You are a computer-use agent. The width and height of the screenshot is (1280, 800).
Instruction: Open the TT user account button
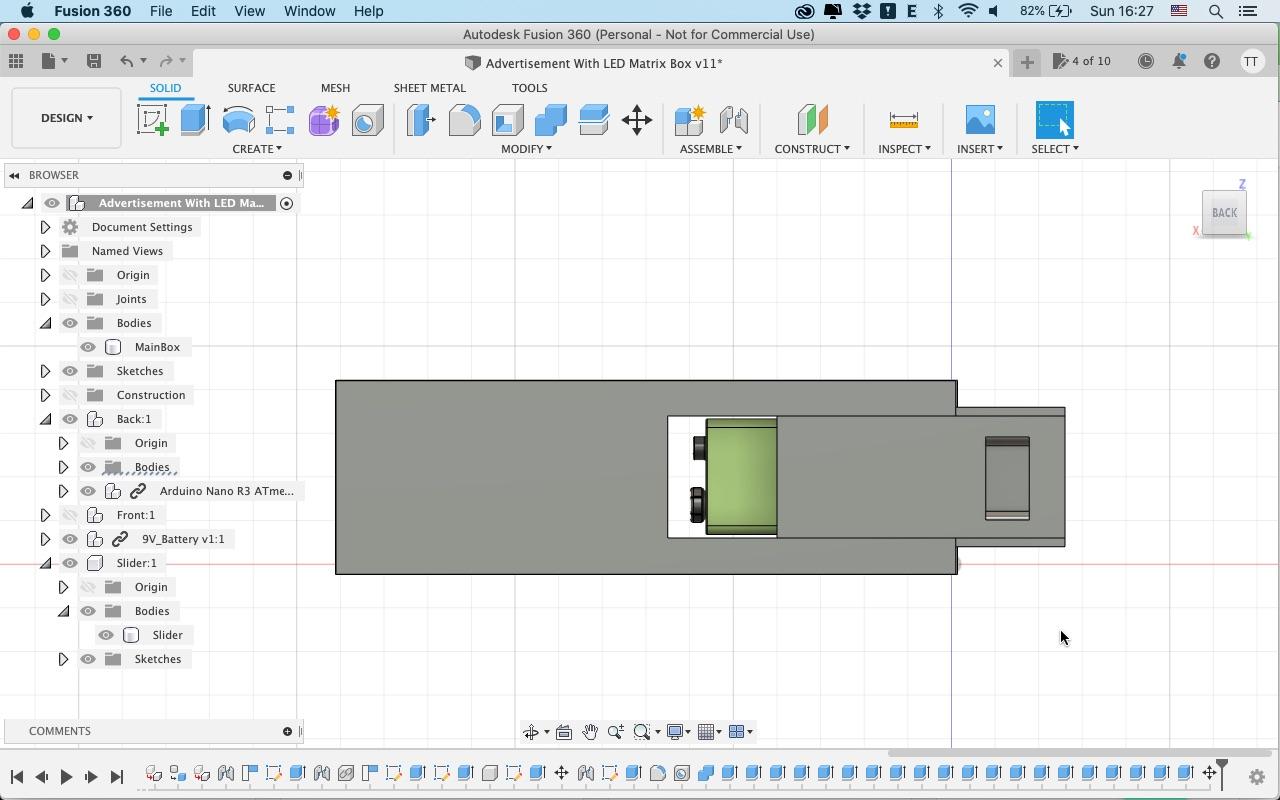(1251, 61)
